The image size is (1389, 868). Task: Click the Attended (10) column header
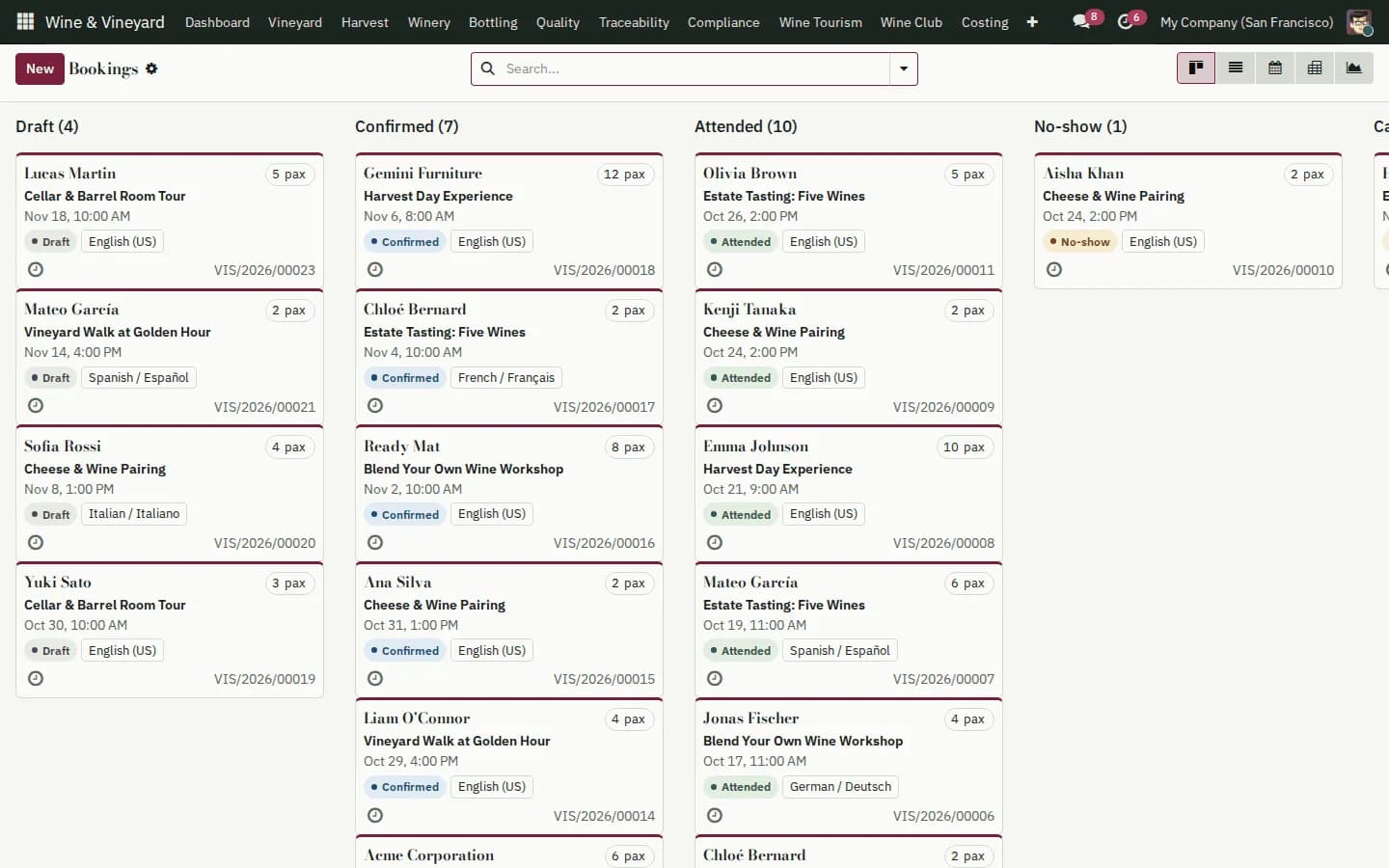pos(746,126)
